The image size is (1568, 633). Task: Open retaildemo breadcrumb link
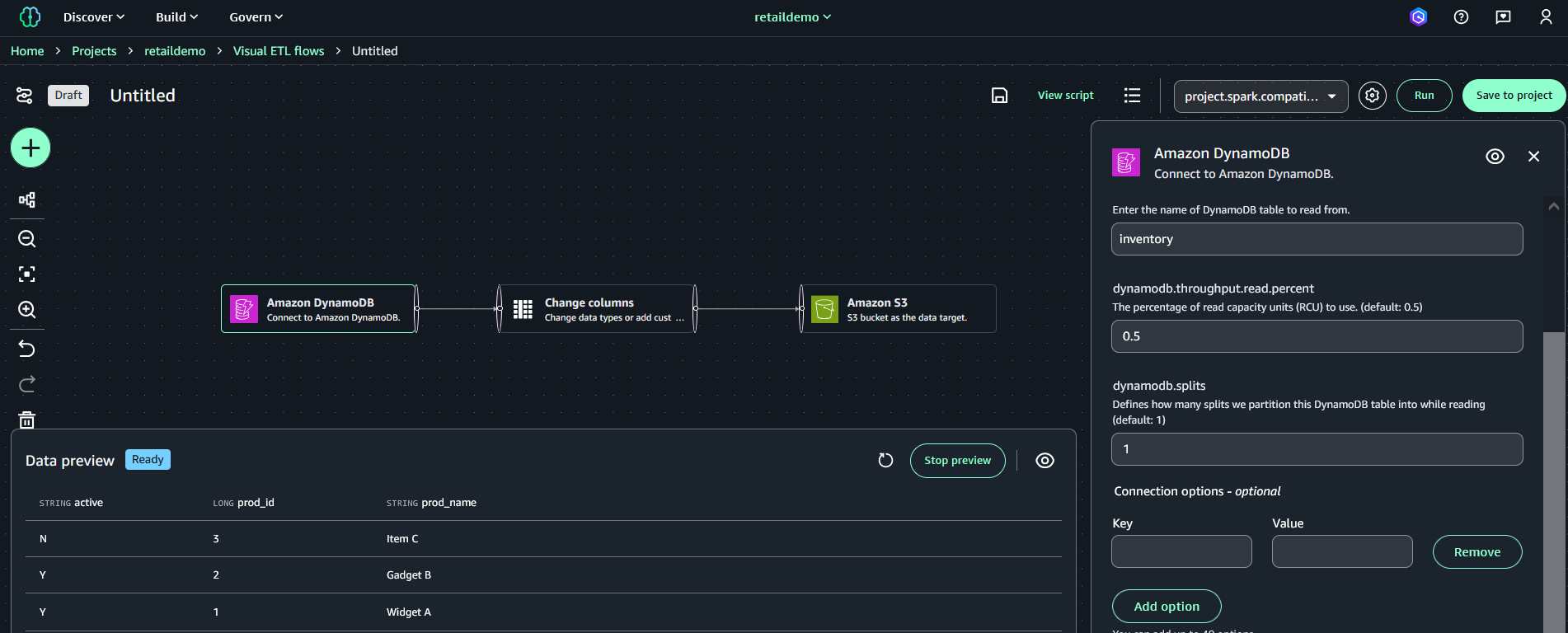pyautogui.click(x=175, y=51)
